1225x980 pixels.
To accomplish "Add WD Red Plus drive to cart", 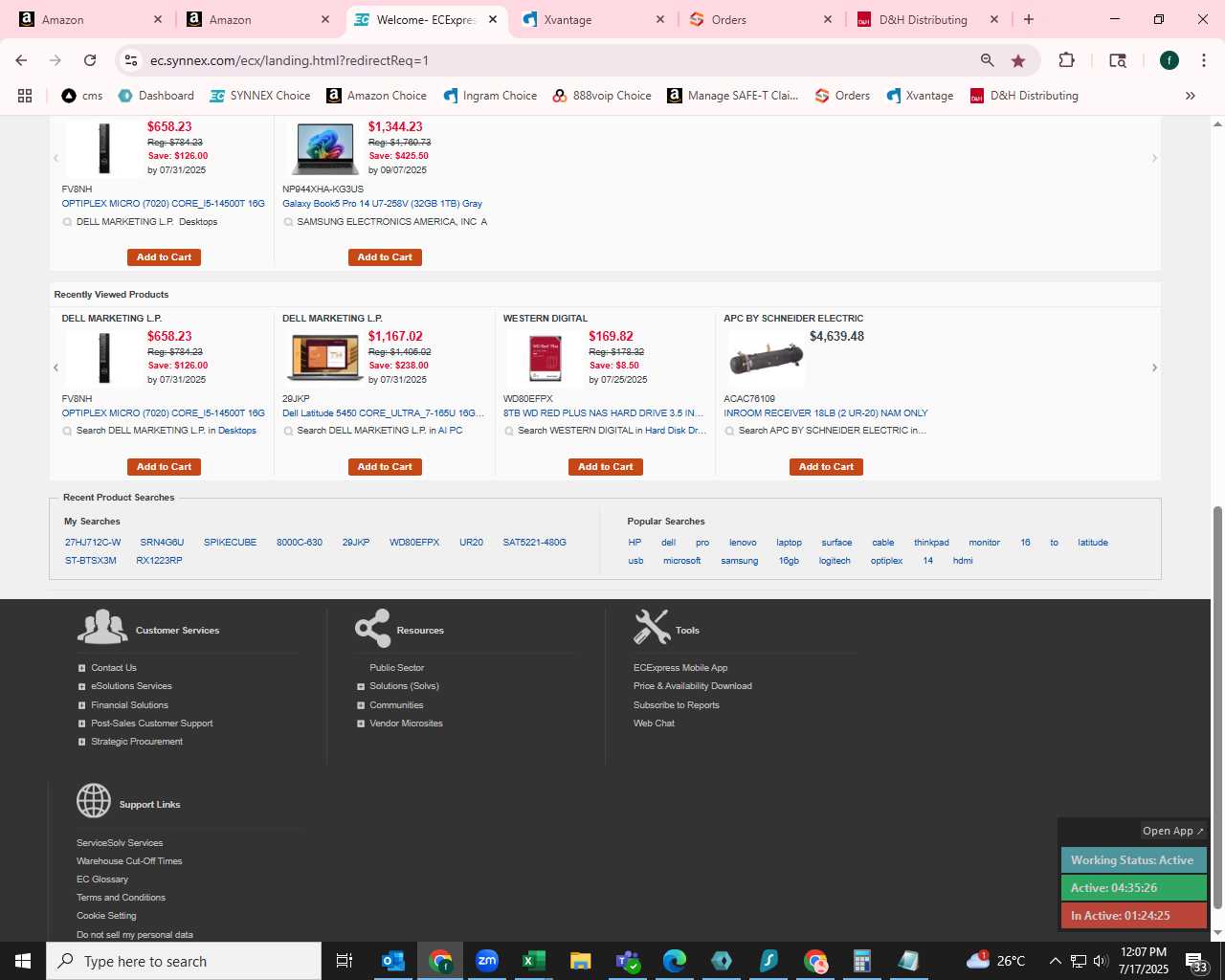I will coord(606,467).
